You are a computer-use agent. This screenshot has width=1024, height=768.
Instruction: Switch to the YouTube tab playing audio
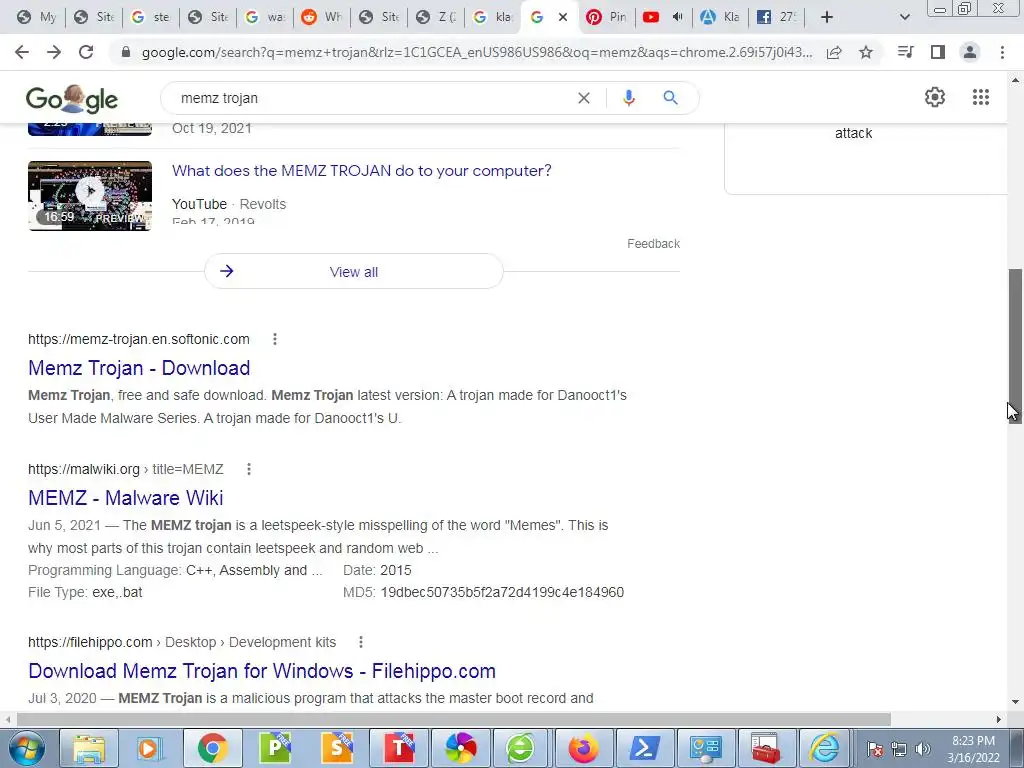(x=664, y=17)
